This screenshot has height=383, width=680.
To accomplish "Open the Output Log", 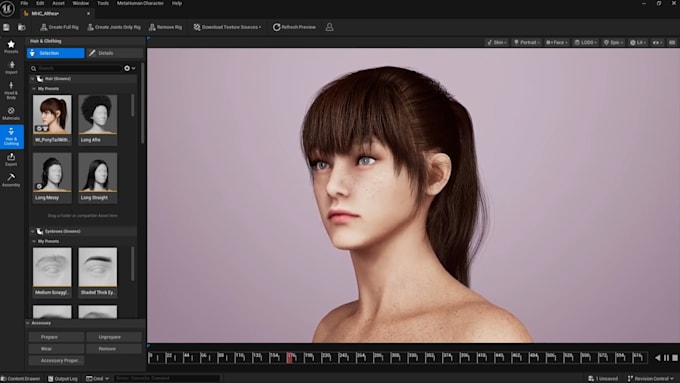I will (x=63, y=379).
